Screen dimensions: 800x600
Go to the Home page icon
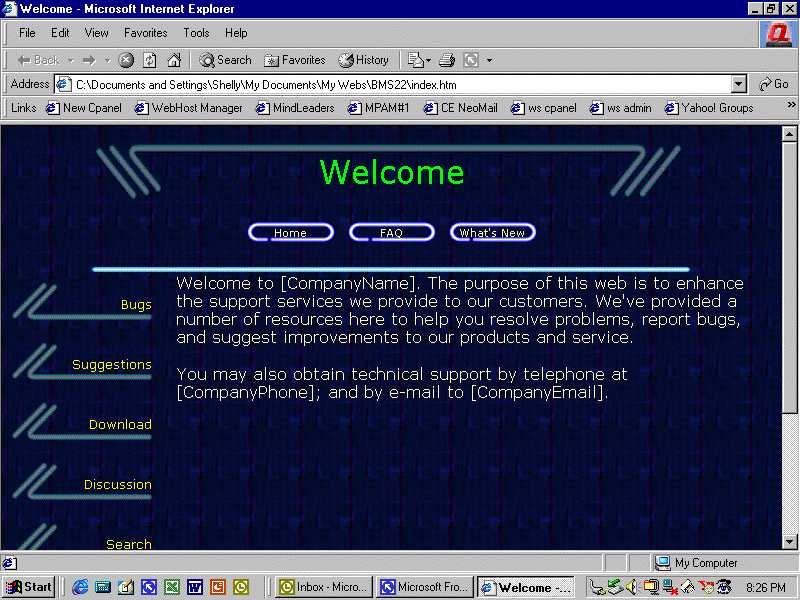pos(174,61)
